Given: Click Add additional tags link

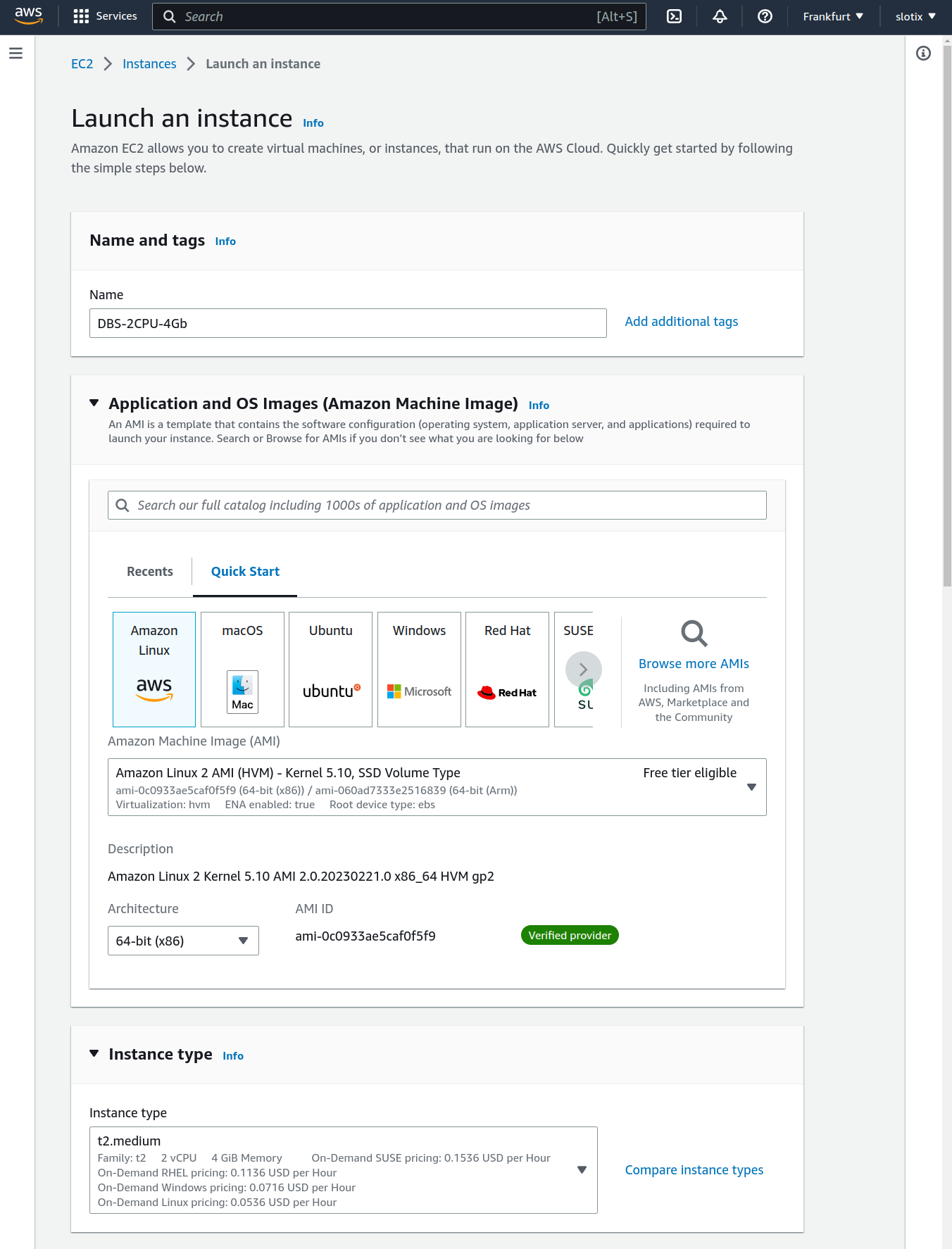Looking at the screenshot, I should pos(682,322).
